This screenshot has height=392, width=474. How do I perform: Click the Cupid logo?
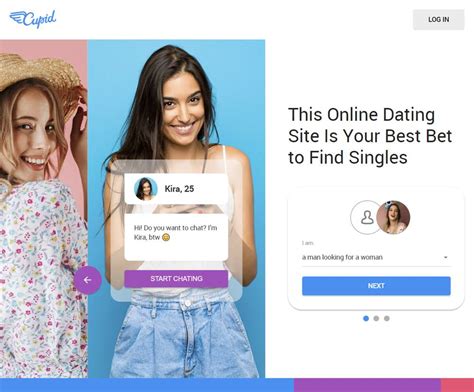pyautogui.click(x=33, y=19)
